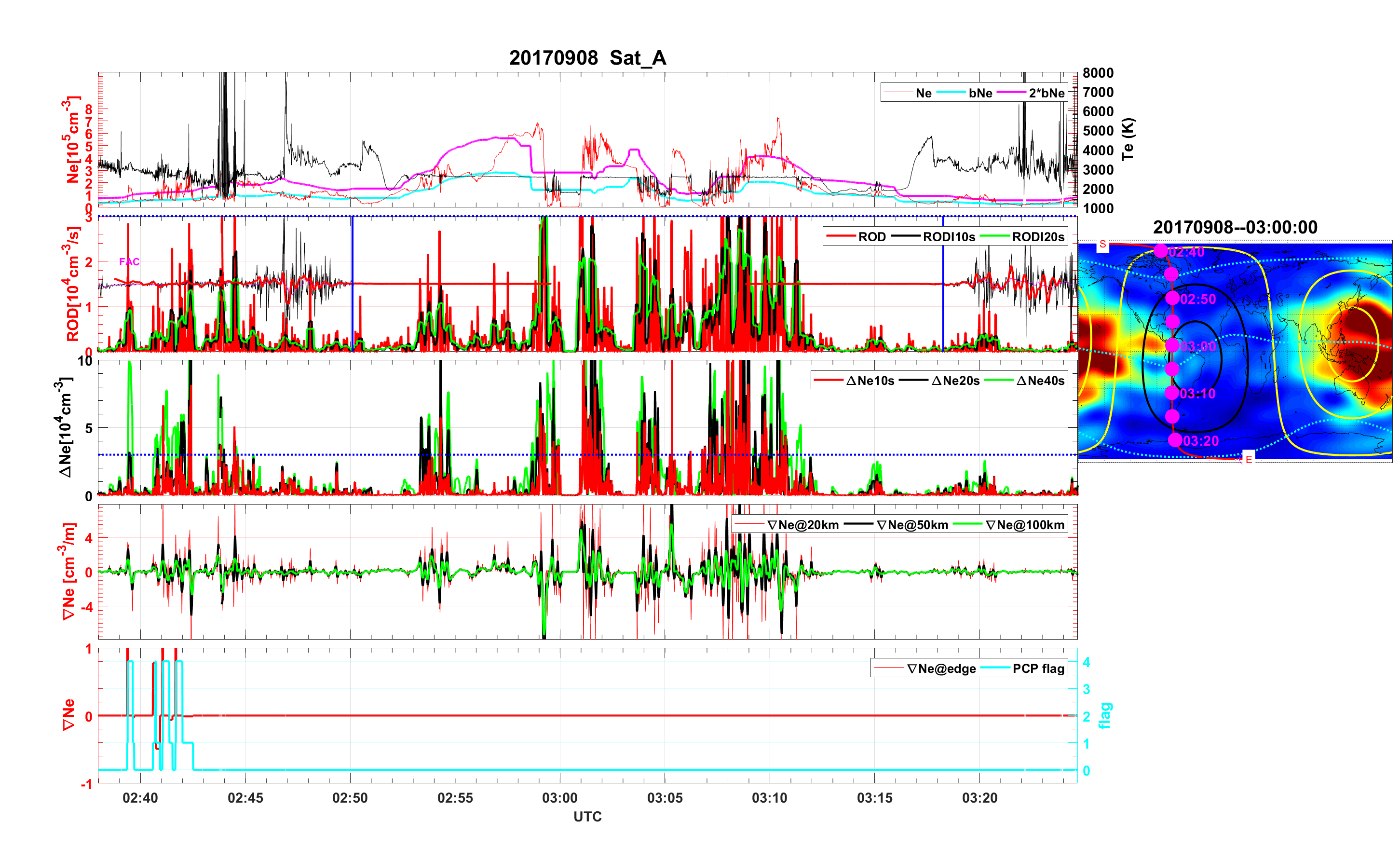Screen dimensions: 1400x847
Task: Click the magenta 03:00 track marker dot
Action: click(x=1172, y=346)
